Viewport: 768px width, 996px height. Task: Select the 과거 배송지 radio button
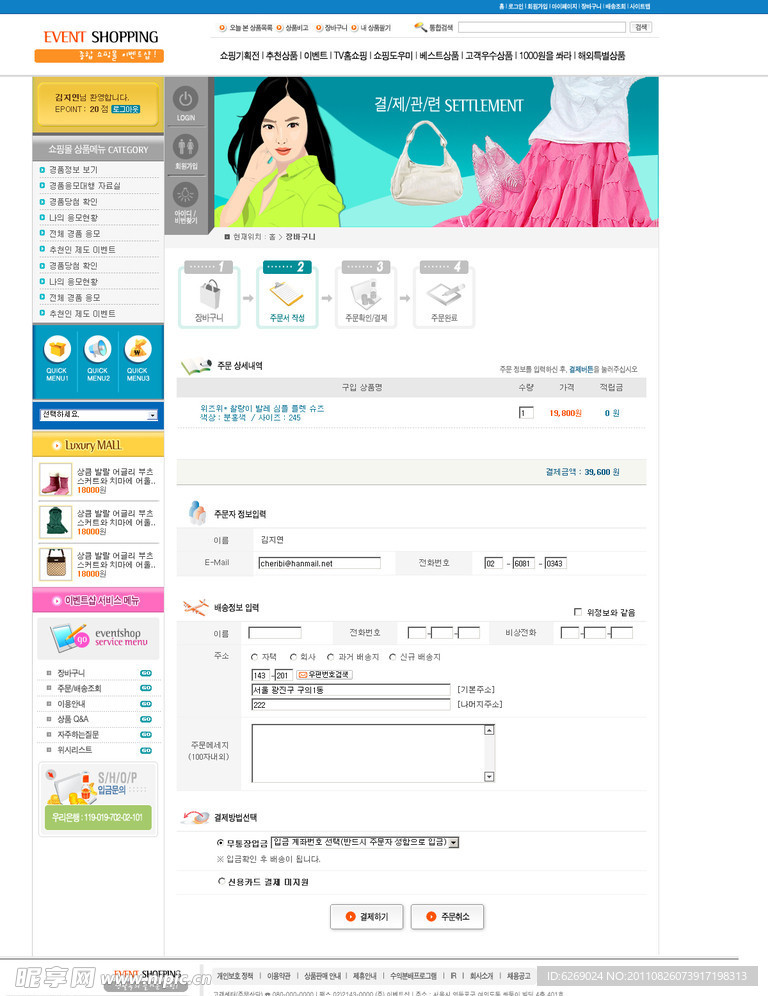(x=330, y=657)
